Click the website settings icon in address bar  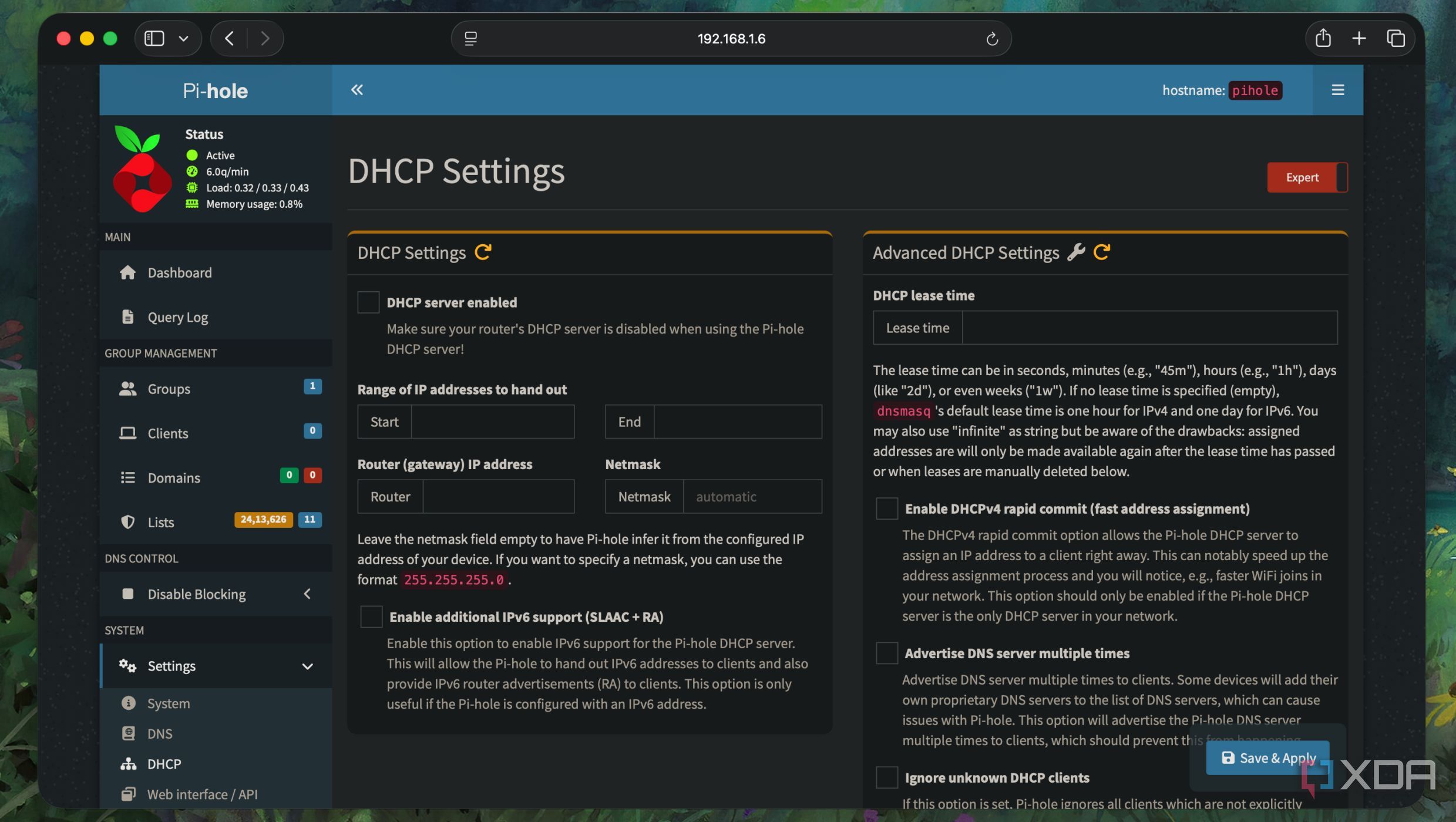pos(471,39)
